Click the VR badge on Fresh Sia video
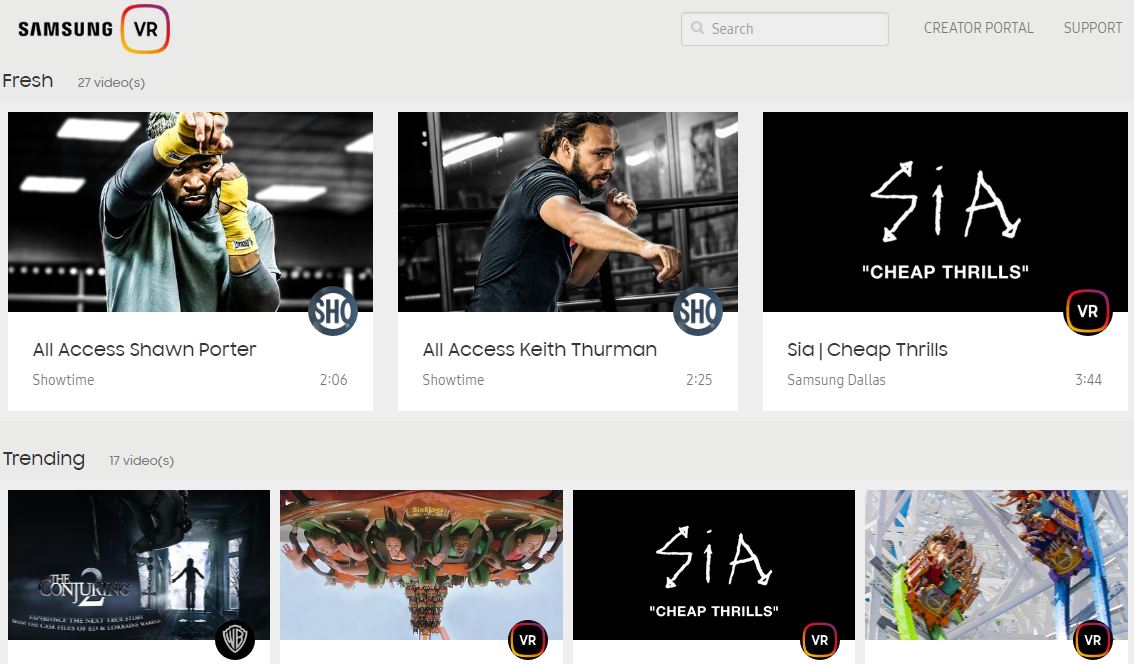Screen dimensions: 1134x664 1088,312
